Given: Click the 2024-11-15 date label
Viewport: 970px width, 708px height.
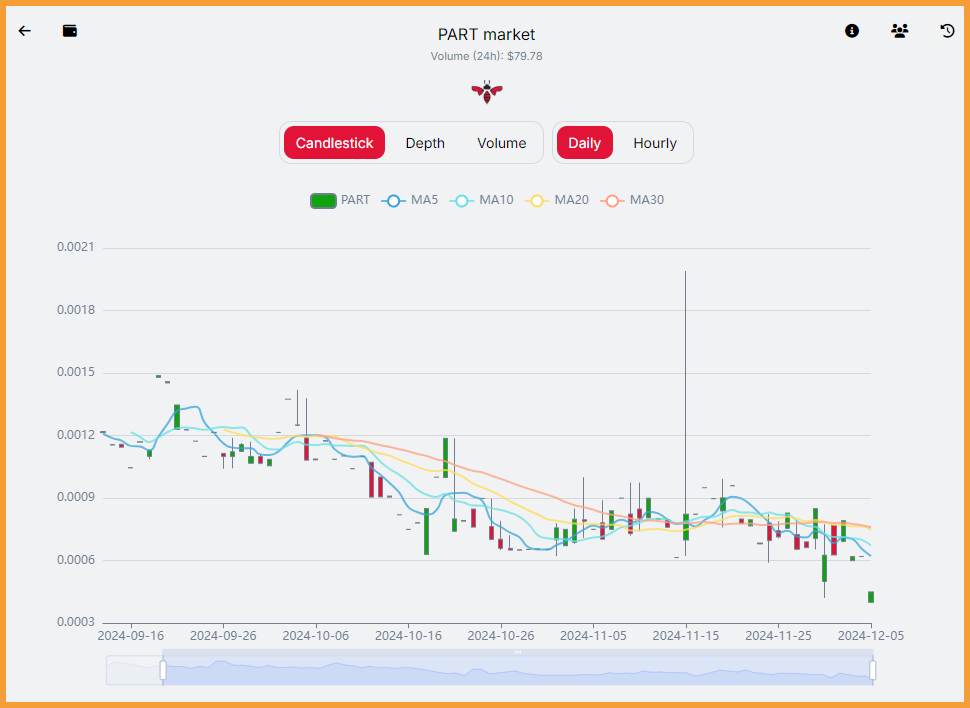Looking at the screenshot, I should pos(686,636).
